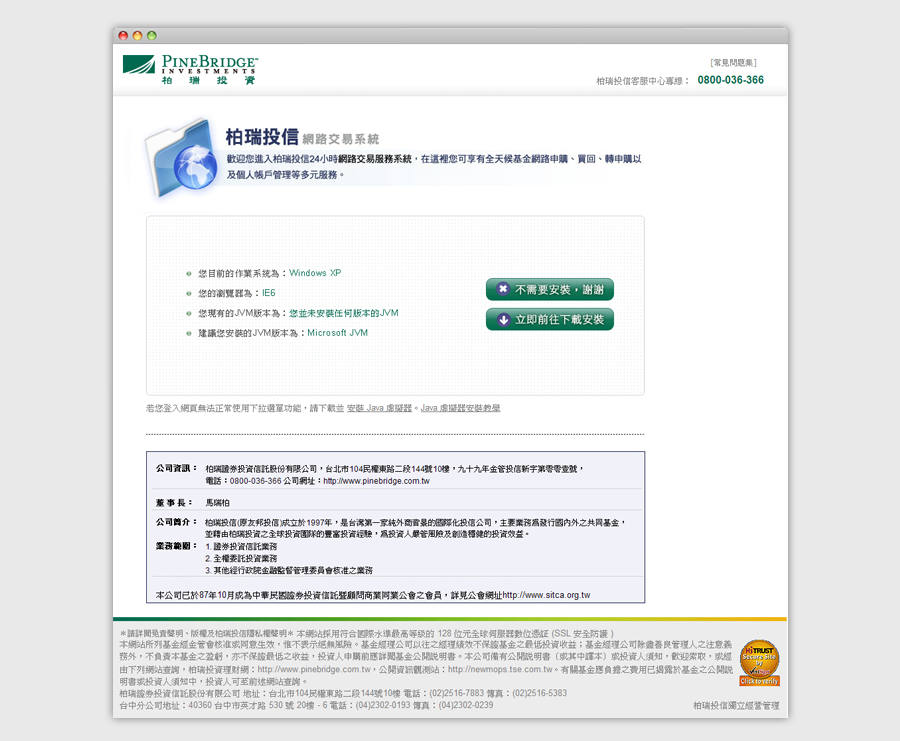
Task: Minimize the window with the yellow button
Action: click(x=137, y=36)
